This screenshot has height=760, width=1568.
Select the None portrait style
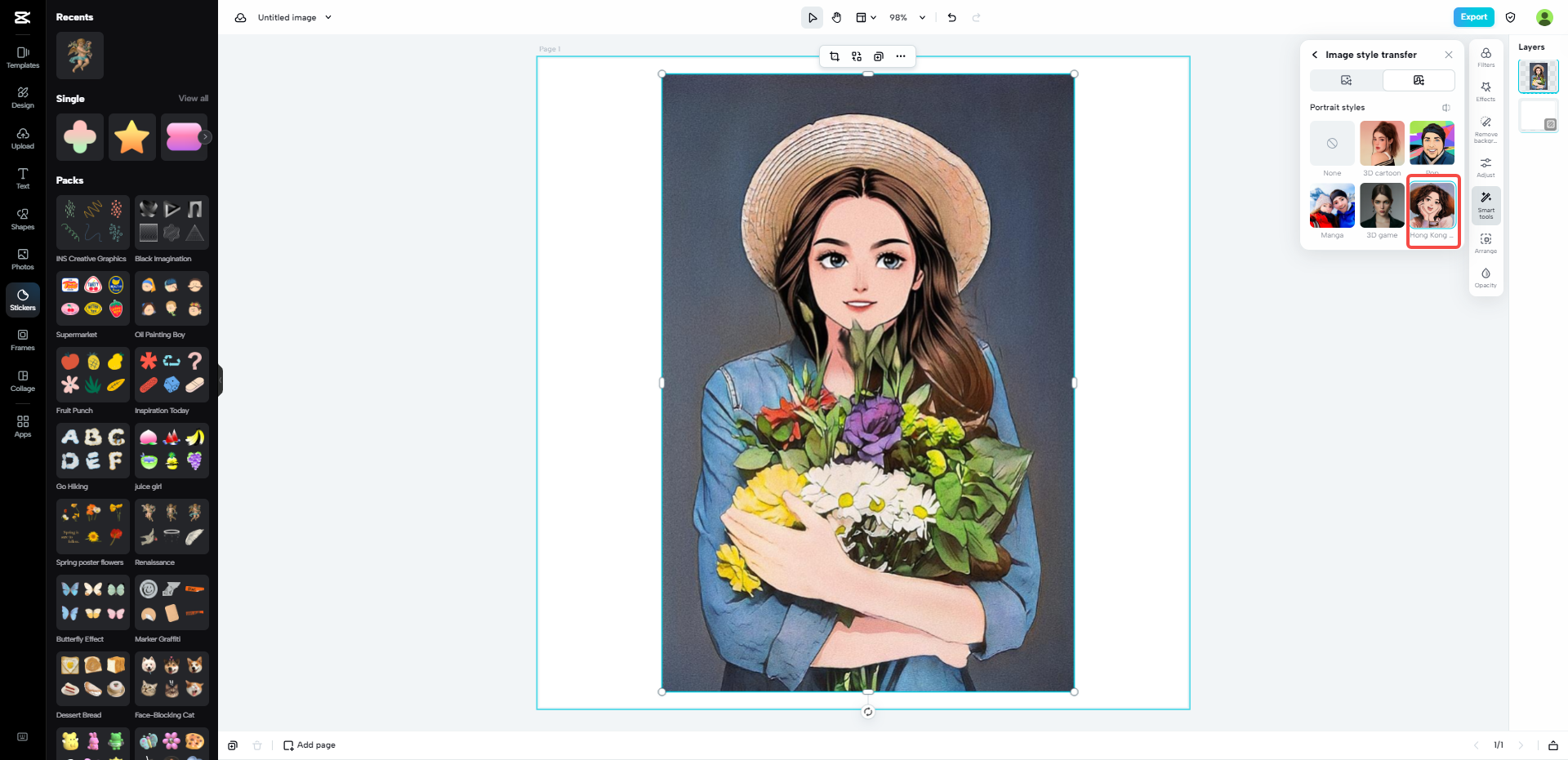1332,144
